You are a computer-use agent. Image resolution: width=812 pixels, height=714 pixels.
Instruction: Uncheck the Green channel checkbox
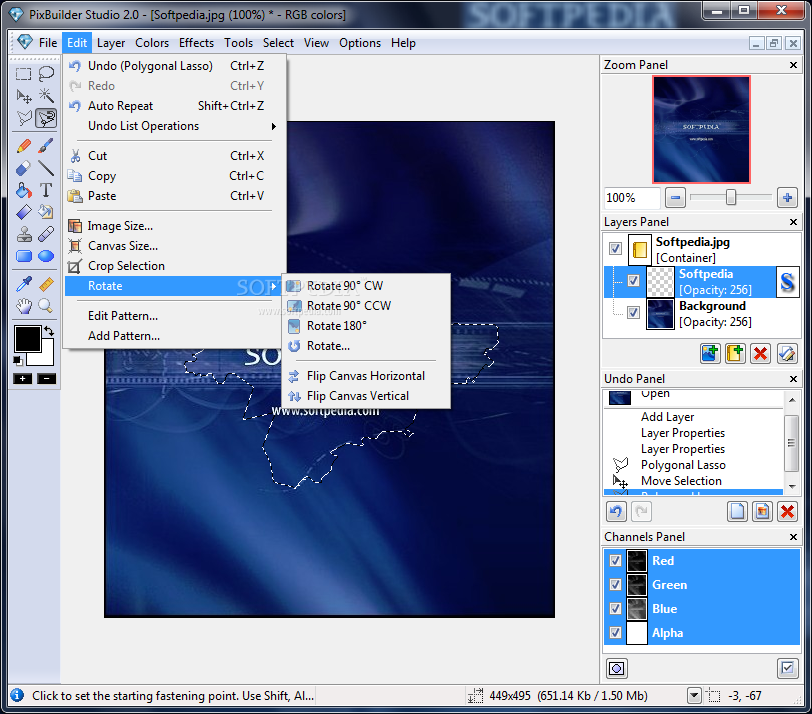(615, 585)
